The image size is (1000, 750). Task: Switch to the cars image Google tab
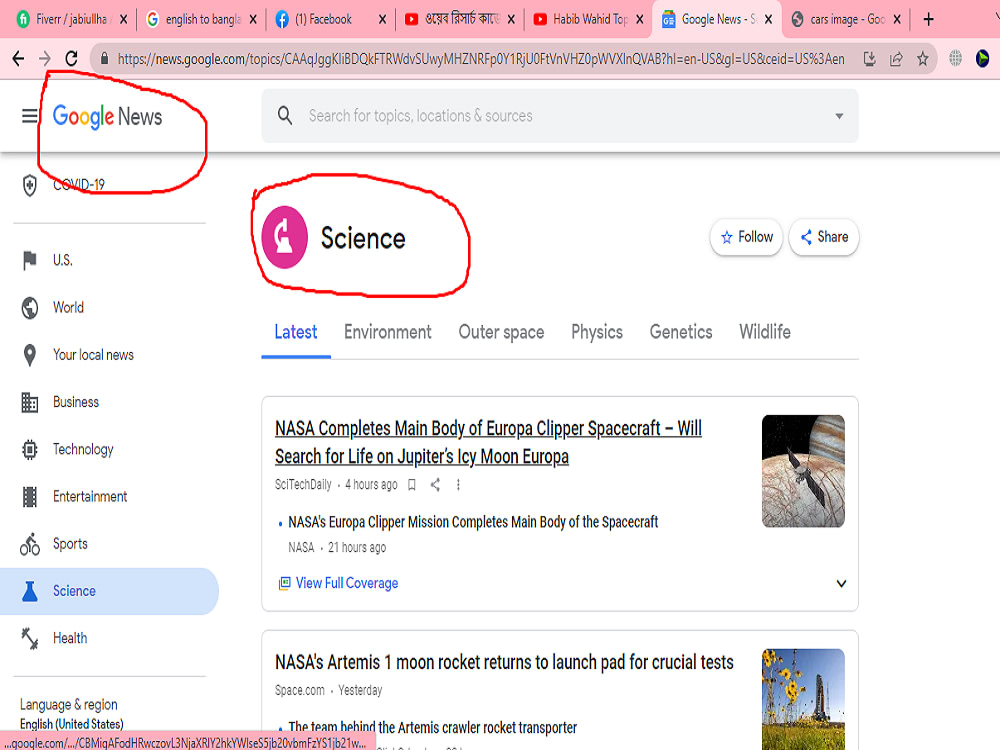(844, 19)
